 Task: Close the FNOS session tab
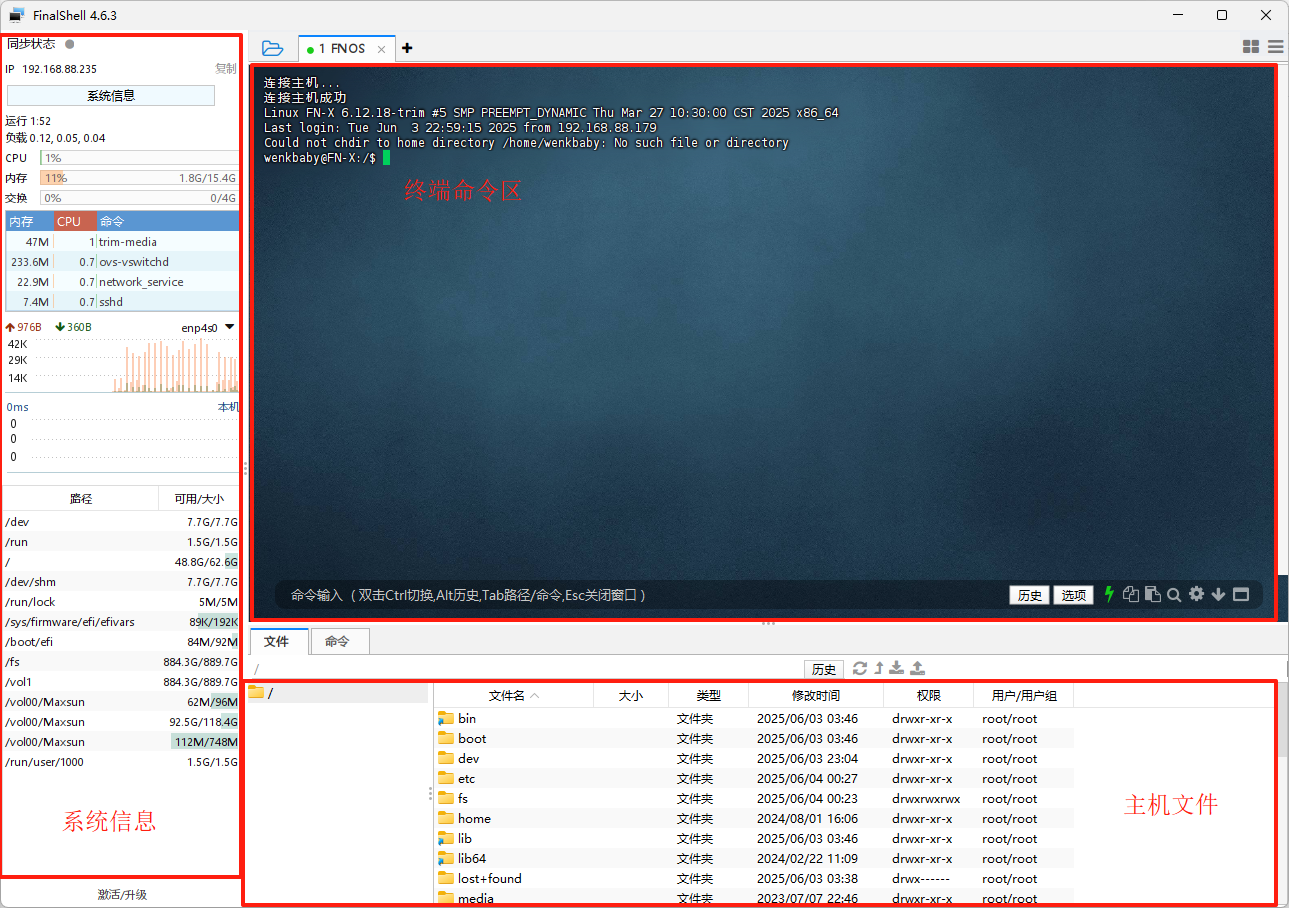click(x=381, y=49)
